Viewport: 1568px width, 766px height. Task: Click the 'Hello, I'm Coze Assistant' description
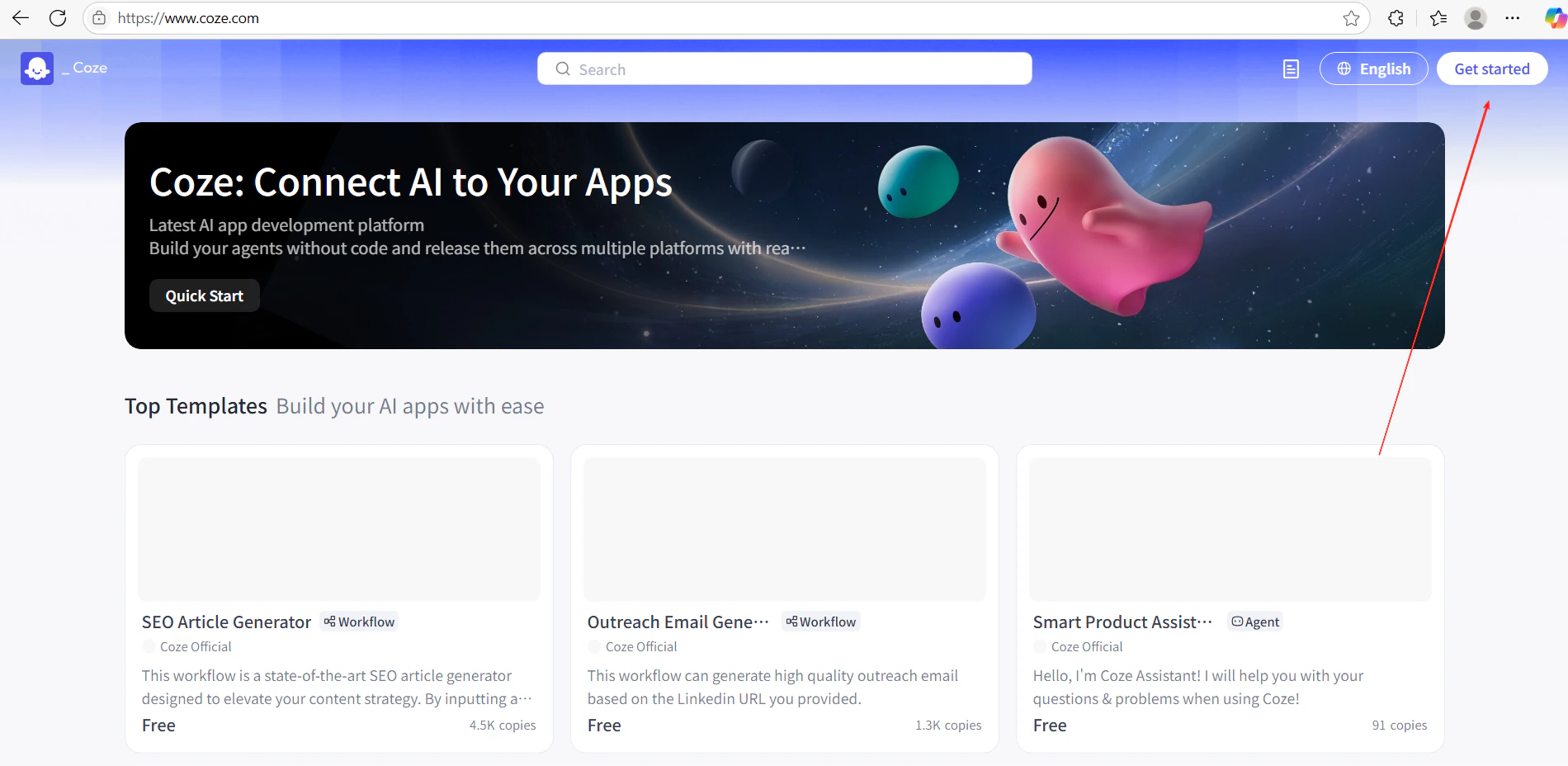click(1198, 688)
